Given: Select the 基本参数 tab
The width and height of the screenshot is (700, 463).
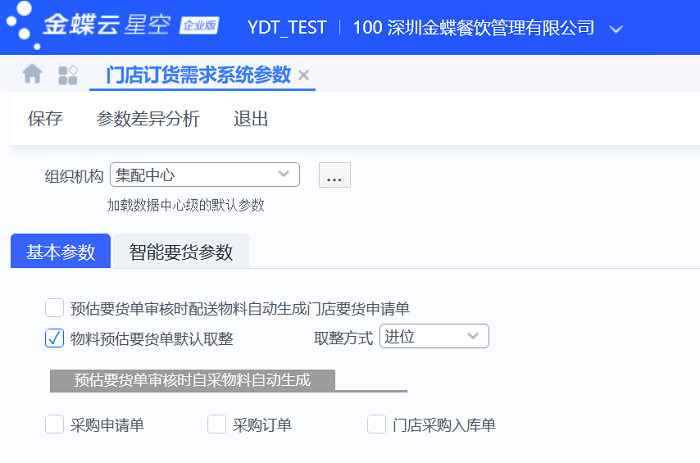Looking at the screenshot, I should (x=60, y=252).
